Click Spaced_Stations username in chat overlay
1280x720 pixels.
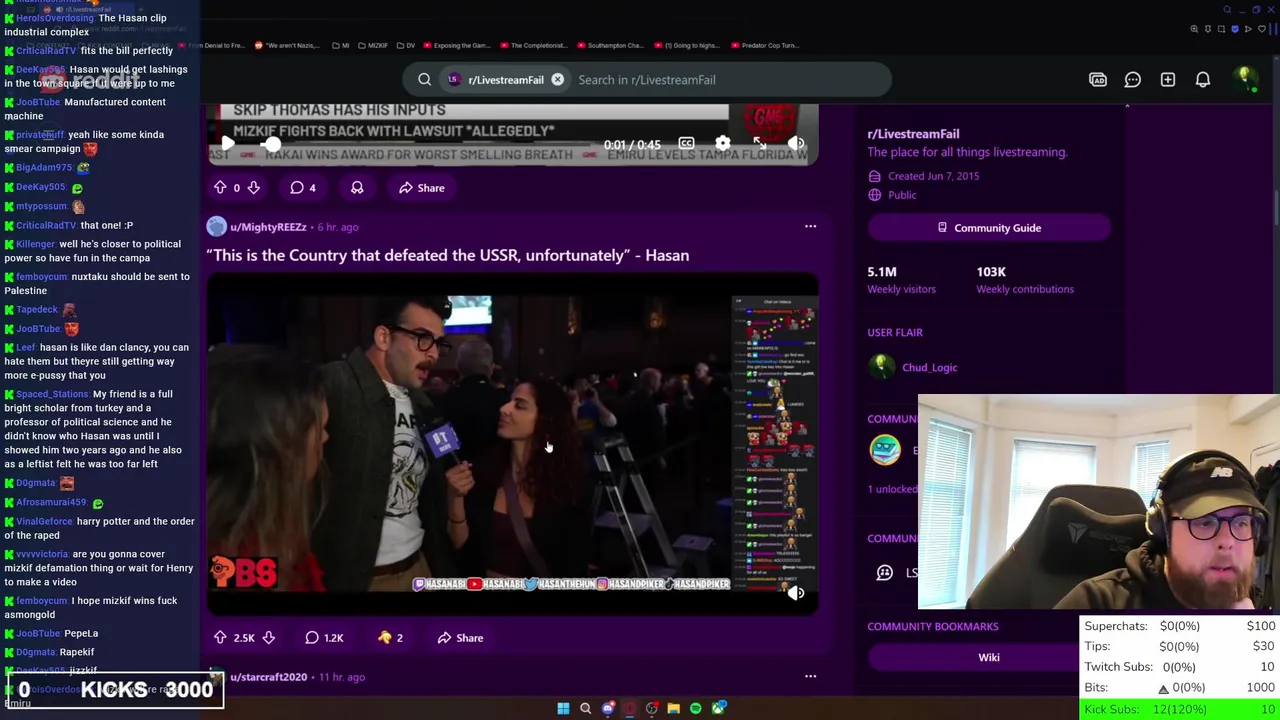pos(52,394)
